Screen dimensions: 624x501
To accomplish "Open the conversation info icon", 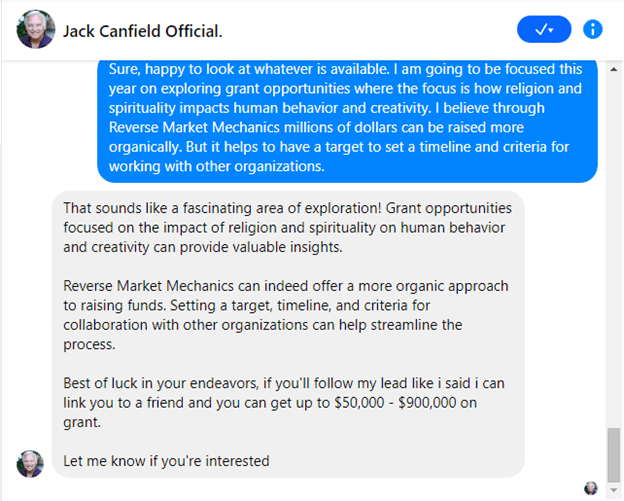I will [593, 30].
